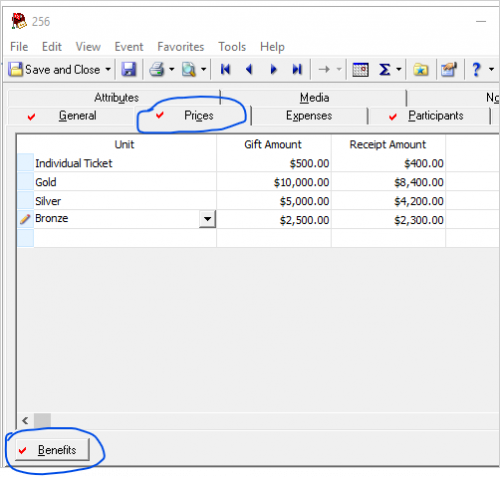The width and height of the screenshot is (500, 477).
Task: Click the Sigma summary icon
Action: [x=384, y=70]
